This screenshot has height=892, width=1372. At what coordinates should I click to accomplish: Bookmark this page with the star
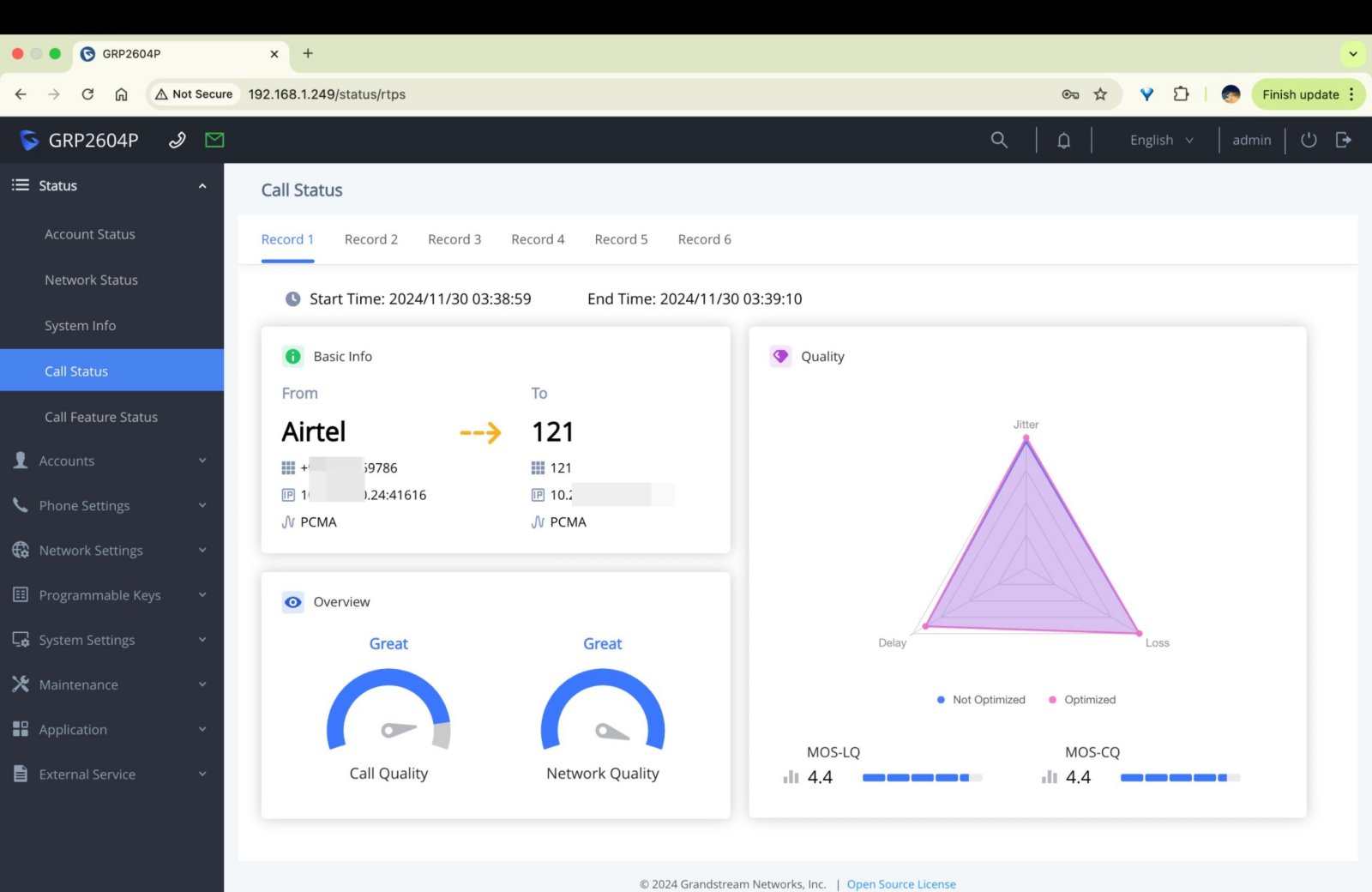[1100, 94]
